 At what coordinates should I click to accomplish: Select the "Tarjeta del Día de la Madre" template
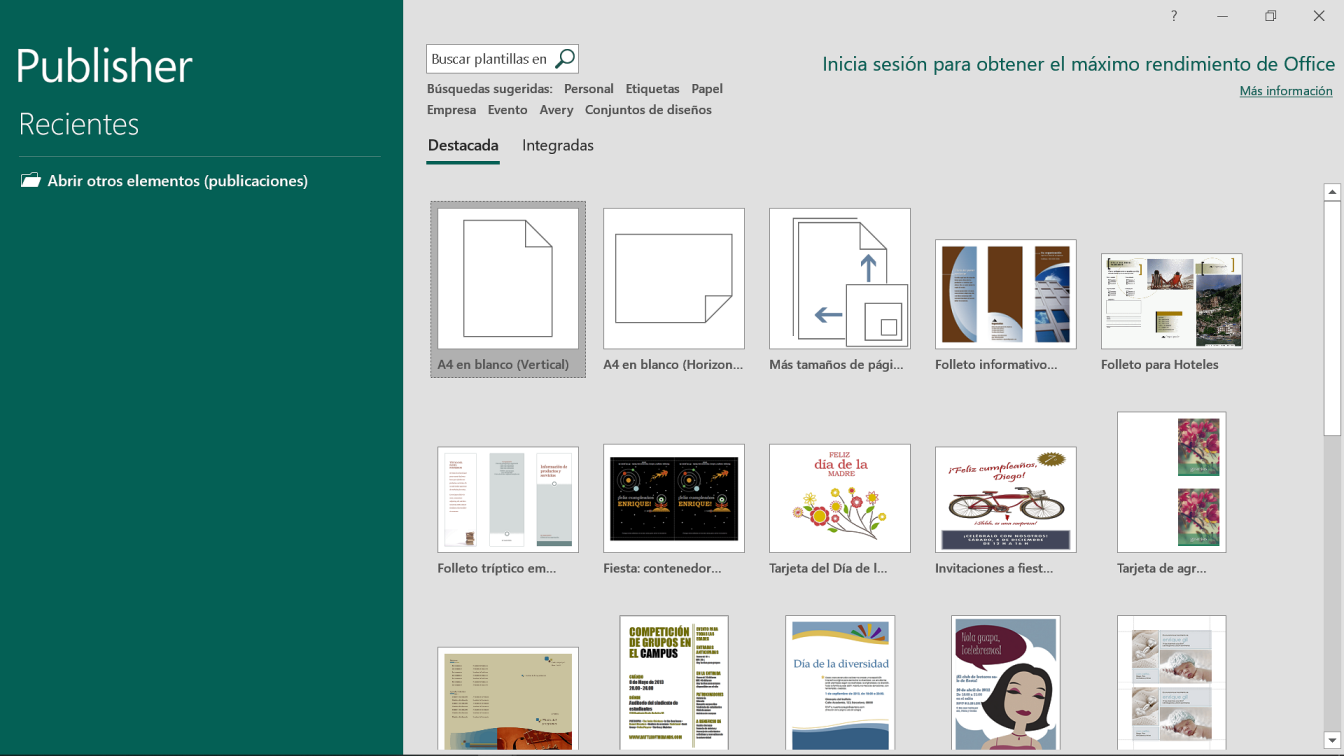tap(839, 498)
